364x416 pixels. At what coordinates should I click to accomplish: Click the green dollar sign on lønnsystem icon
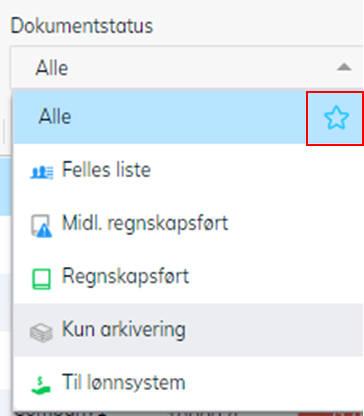[40, 380]
